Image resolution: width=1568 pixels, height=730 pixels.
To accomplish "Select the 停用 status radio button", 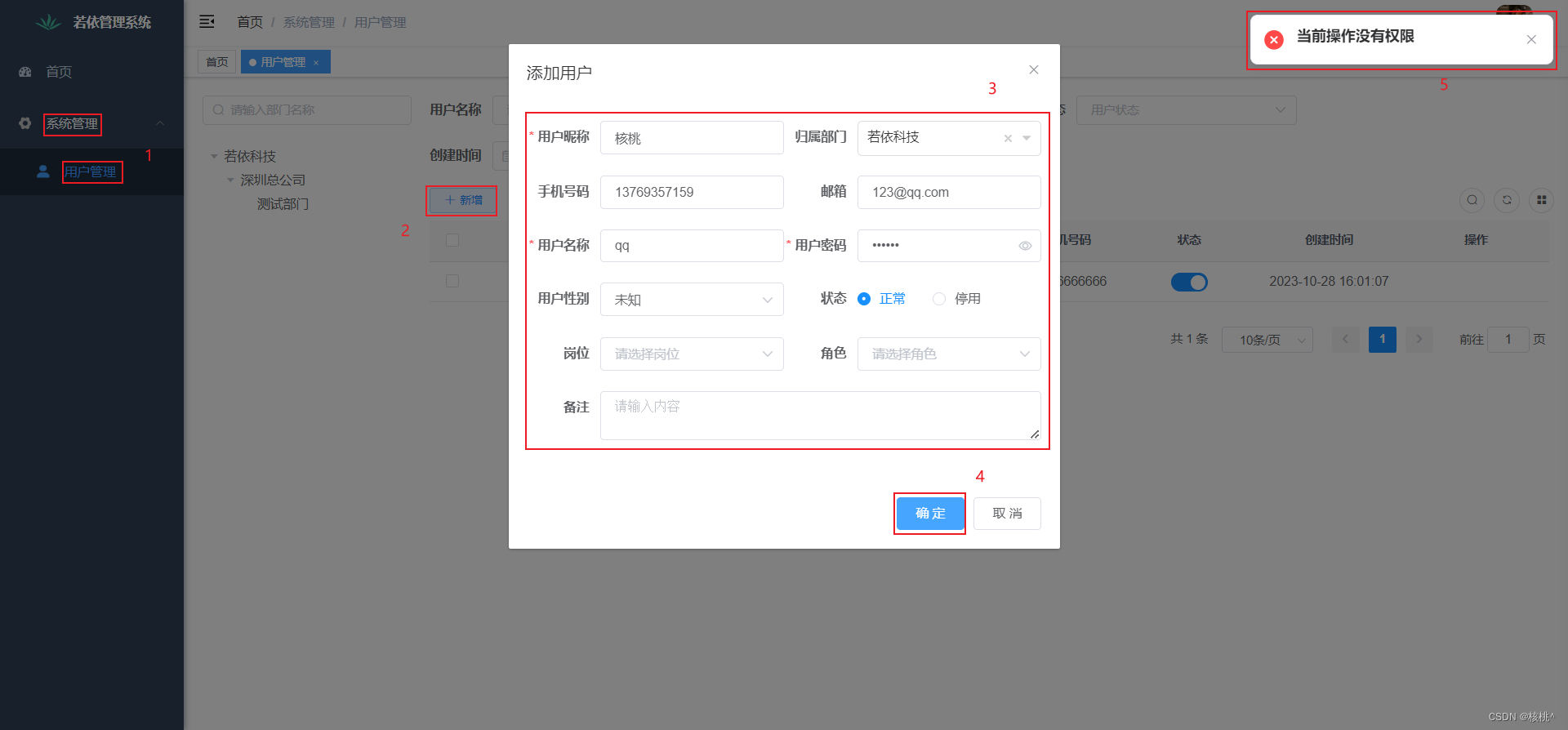I will click(x=939, y=299).
